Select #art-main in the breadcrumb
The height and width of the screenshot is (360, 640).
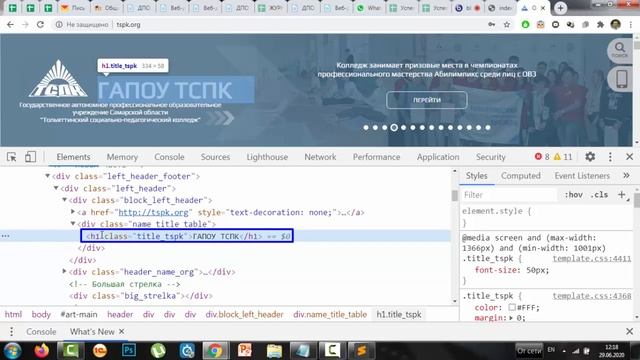point(79,314)
